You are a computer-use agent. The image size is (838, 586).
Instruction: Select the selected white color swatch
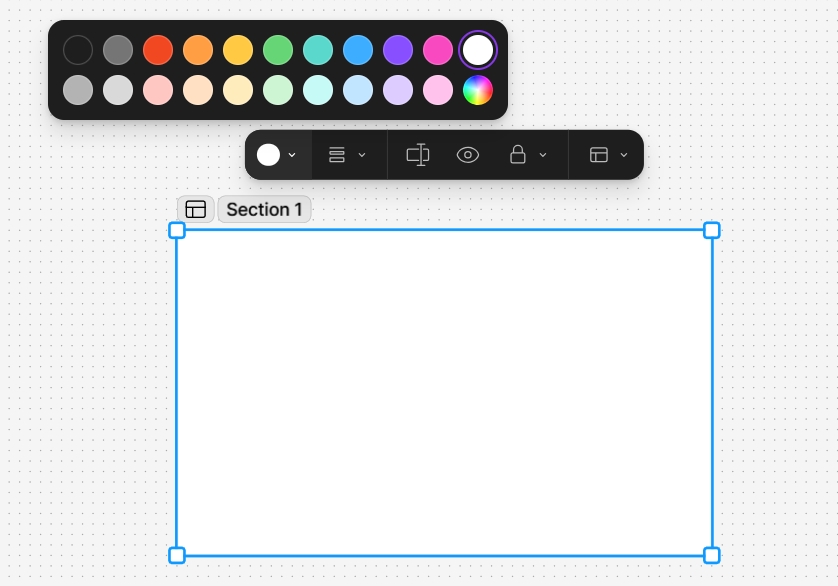(x=478, y=50)
